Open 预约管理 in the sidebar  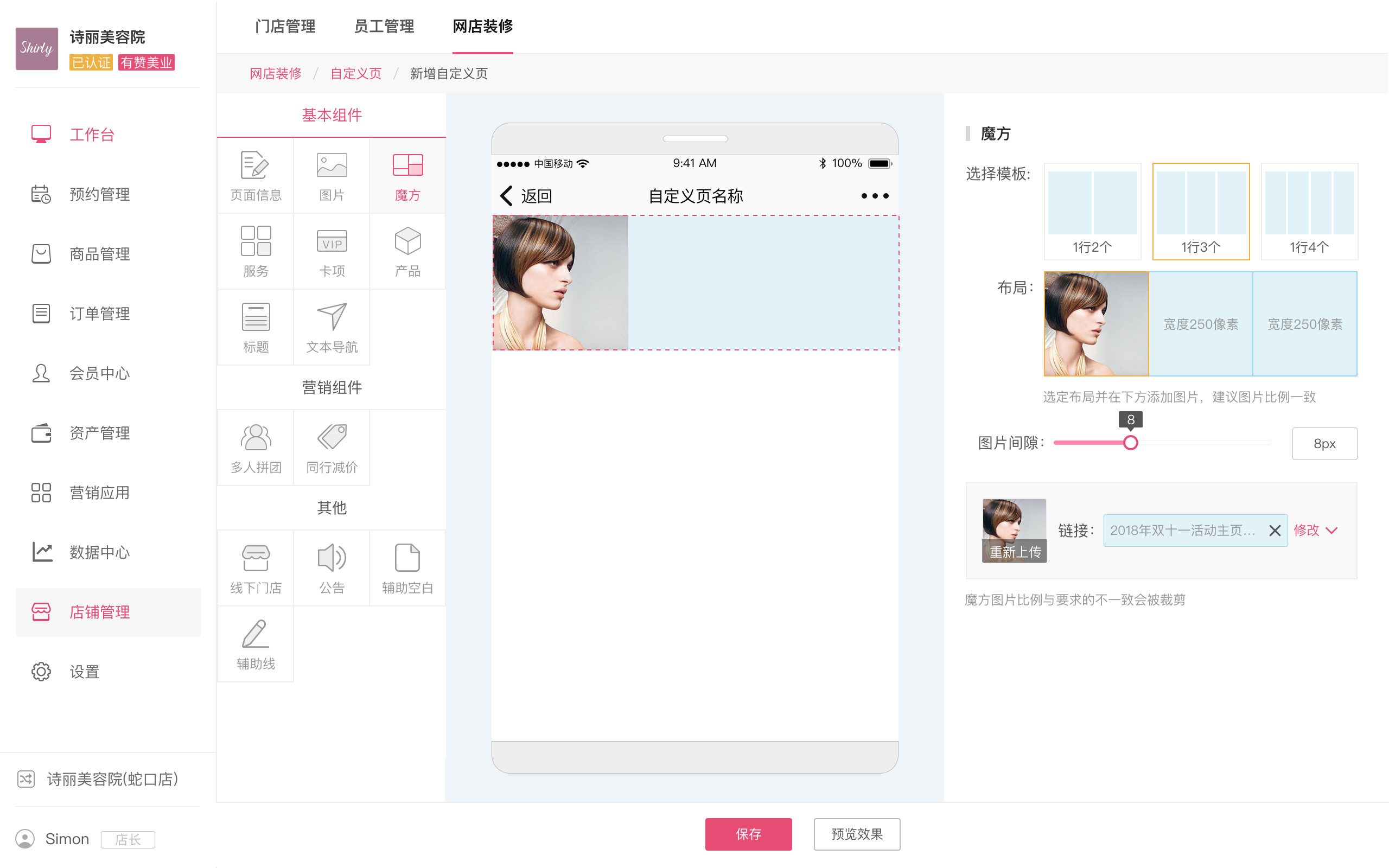tap(108, 194)
